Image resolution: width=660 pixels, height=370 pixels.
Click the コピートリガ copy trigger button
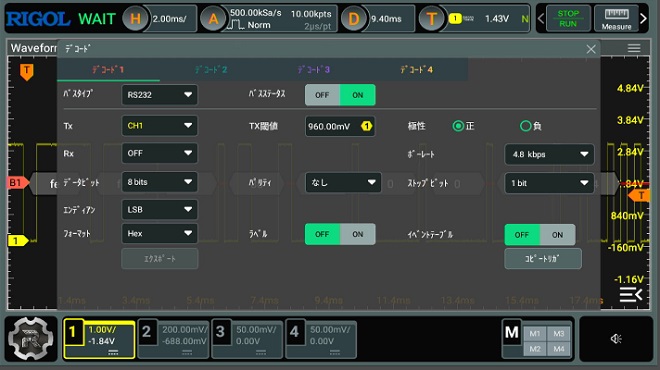[x=543, y=259]
